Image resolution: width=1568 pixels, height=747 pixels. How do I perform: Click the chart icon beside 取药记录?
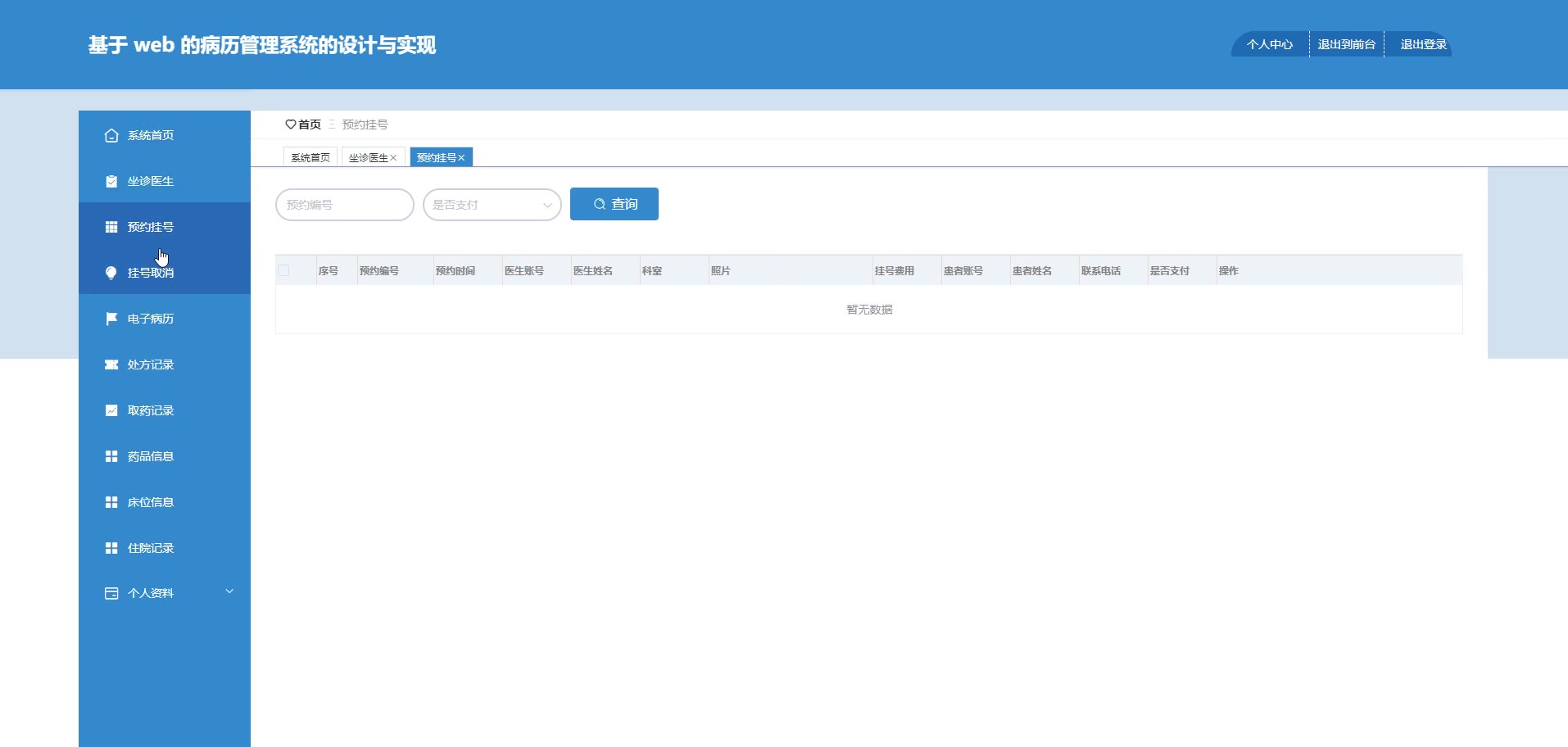(x=111, y=410)
